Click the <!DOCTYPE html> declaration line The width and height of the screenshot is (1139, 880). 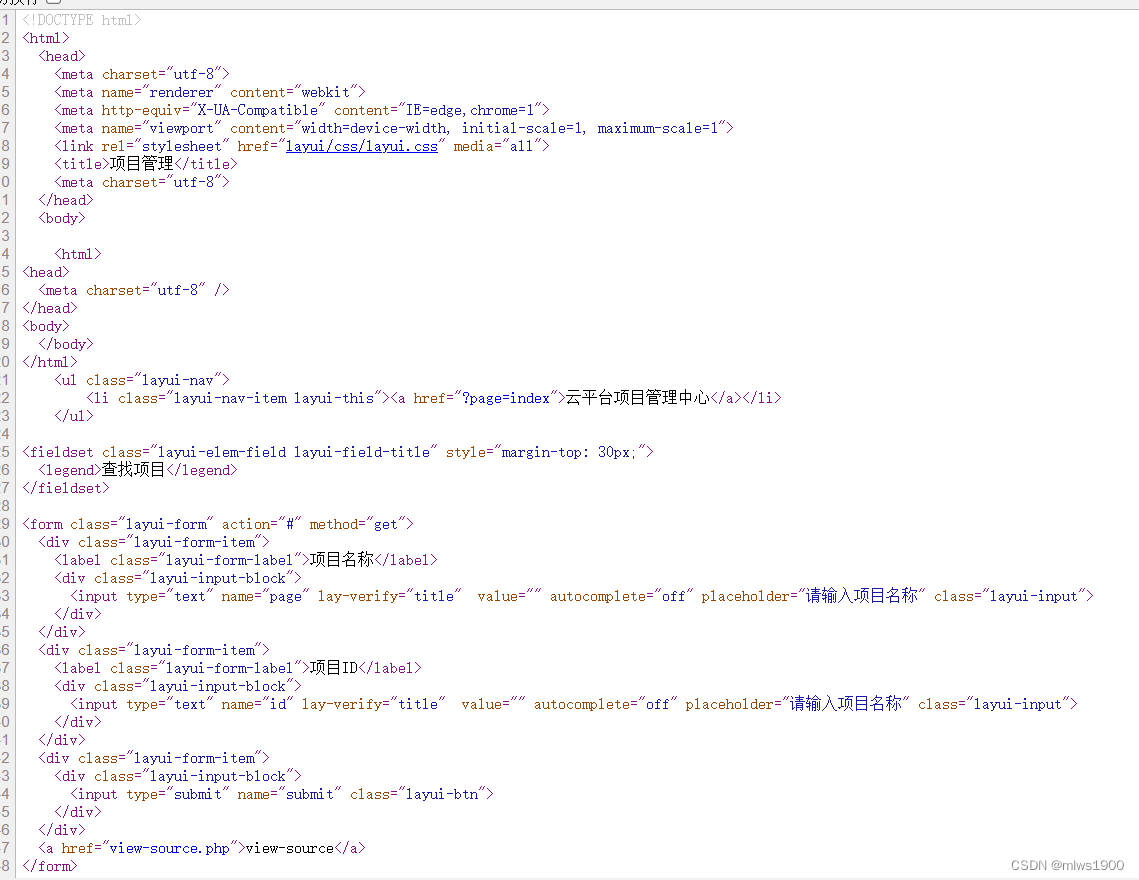(81, 20)
